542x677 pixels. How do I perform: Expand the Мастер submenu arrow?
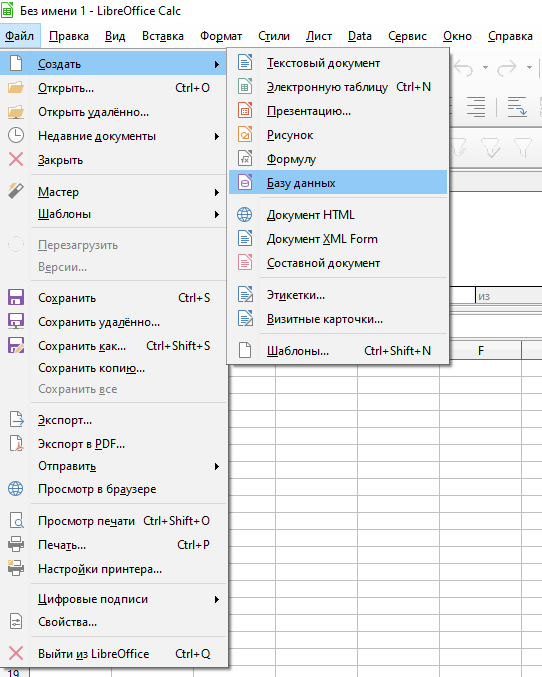pos(217,192)
